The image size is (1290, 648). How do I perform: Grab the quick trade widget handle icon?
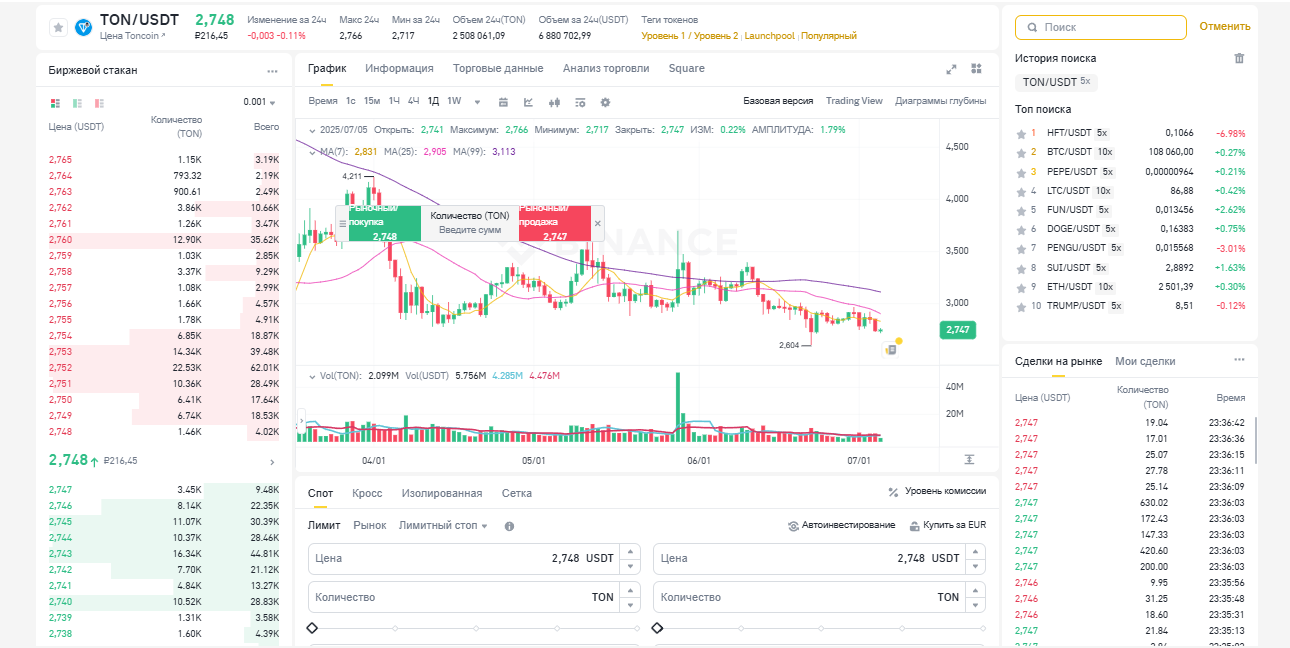342,224
